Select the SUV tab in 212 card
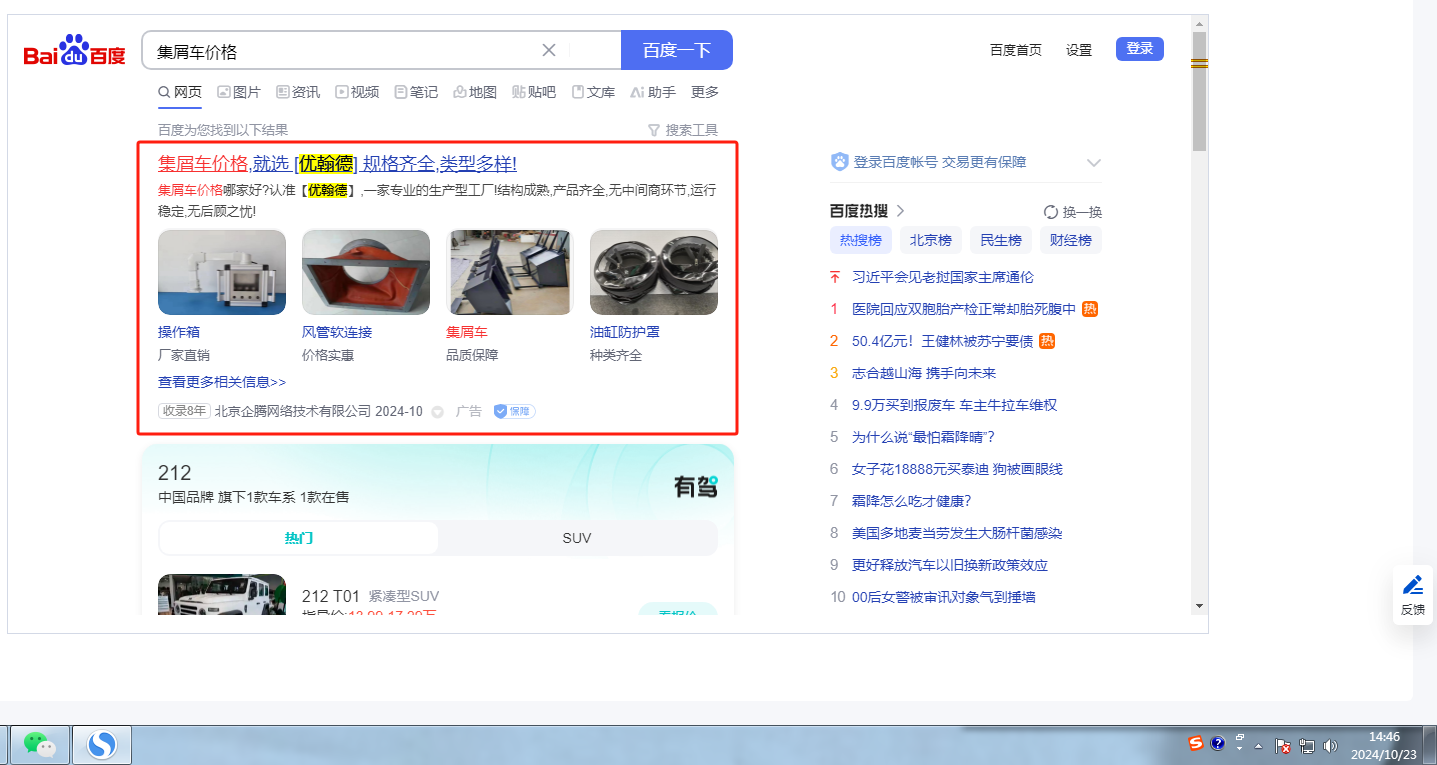 [577, 538]
